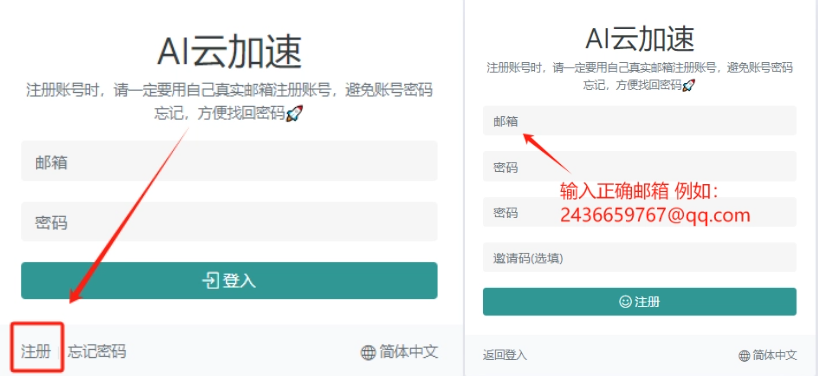
Task: Focus the second 密码 confirm field on registration form
Action: 639,212
